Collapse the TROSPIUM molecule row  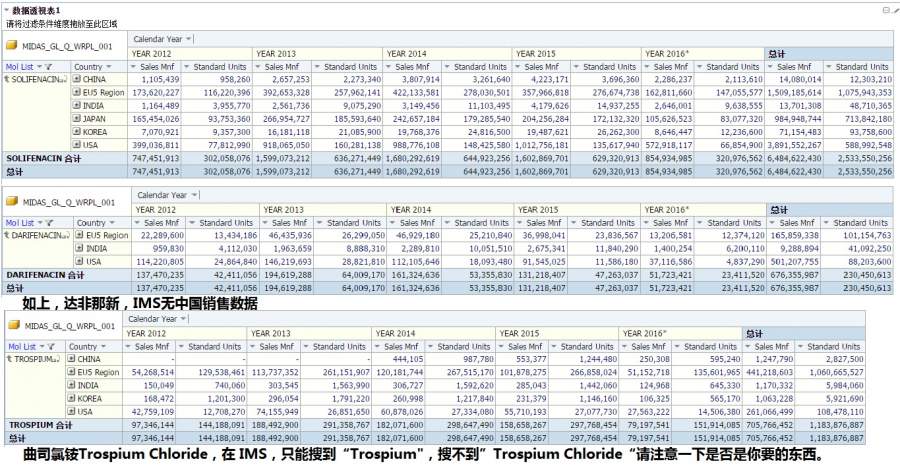tap(9, 359)
